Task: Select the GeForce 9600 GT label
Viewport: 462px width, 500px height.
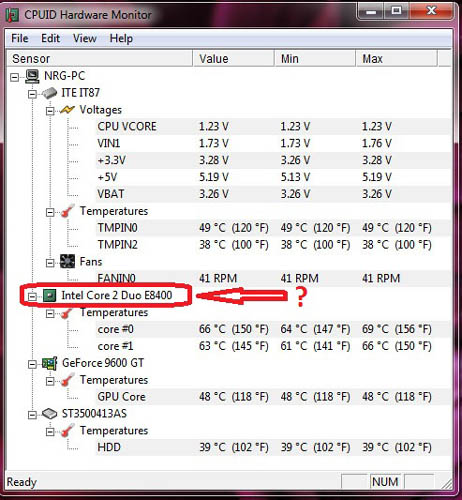Action: click(103, 363)
